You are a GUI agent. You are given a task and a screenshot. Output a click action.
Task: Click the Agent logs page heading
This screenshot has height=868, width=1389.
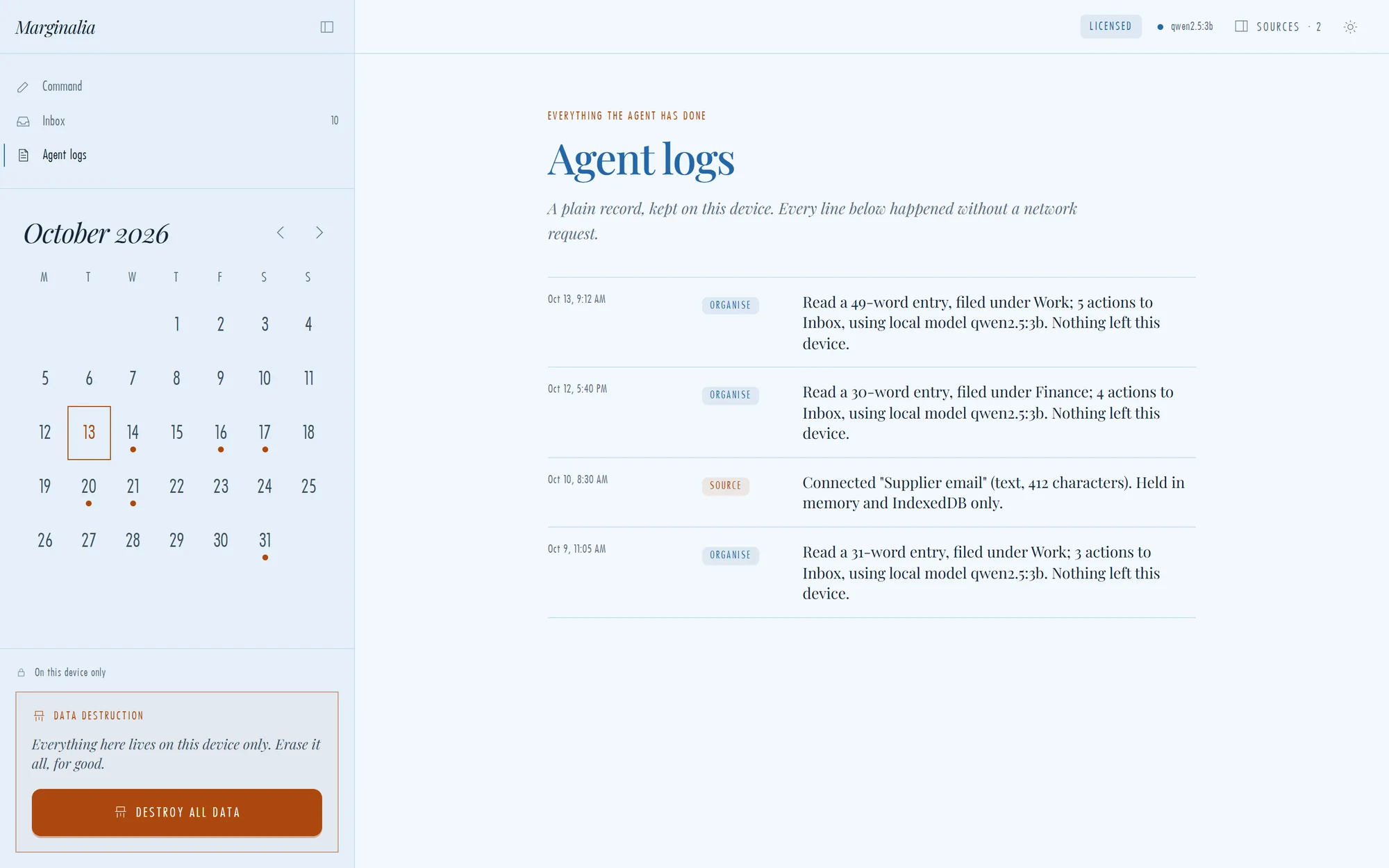[x=641, y=160]
